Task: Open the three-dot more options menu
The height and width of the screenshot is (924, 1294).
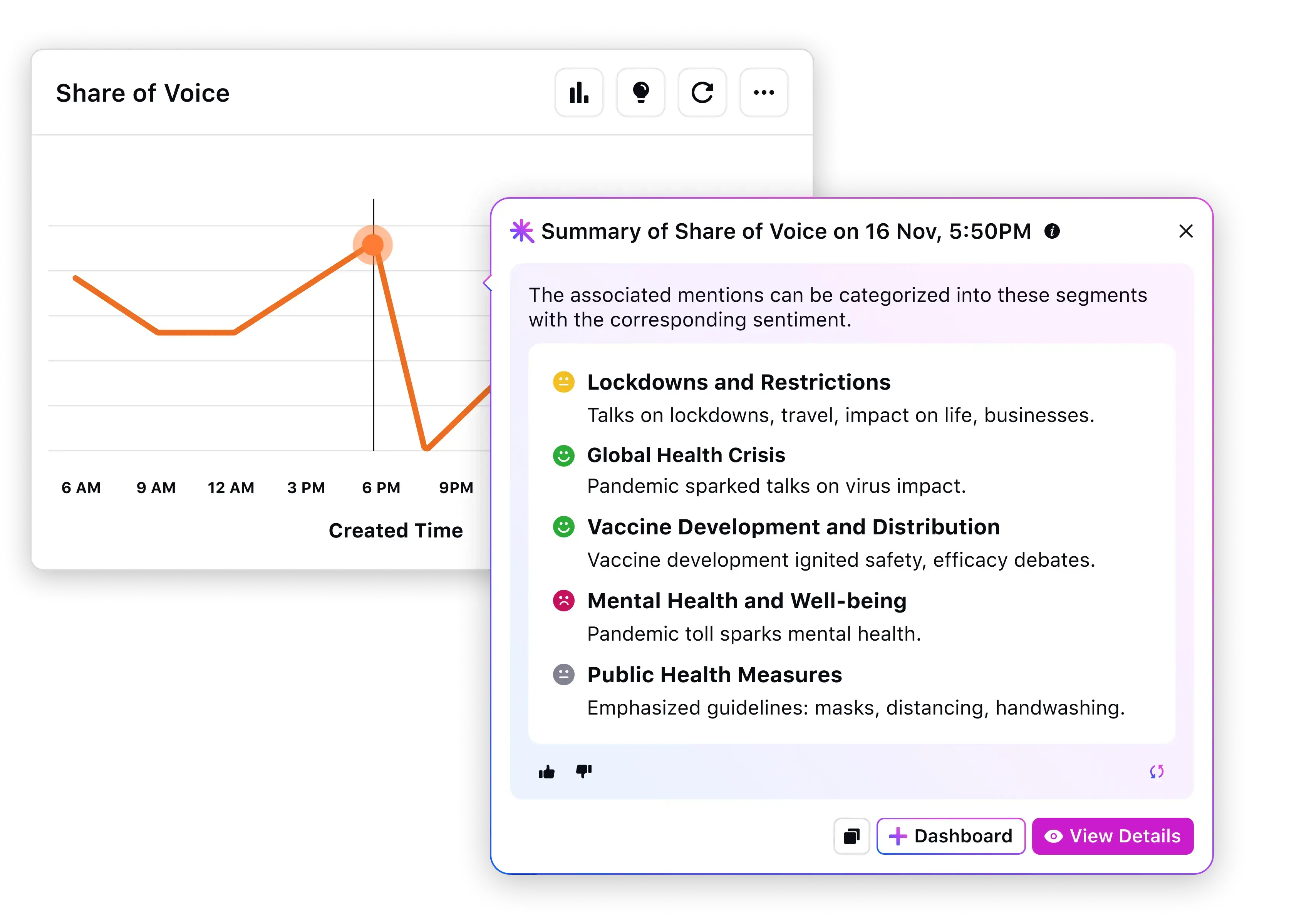Action: [x=763, y=92]
